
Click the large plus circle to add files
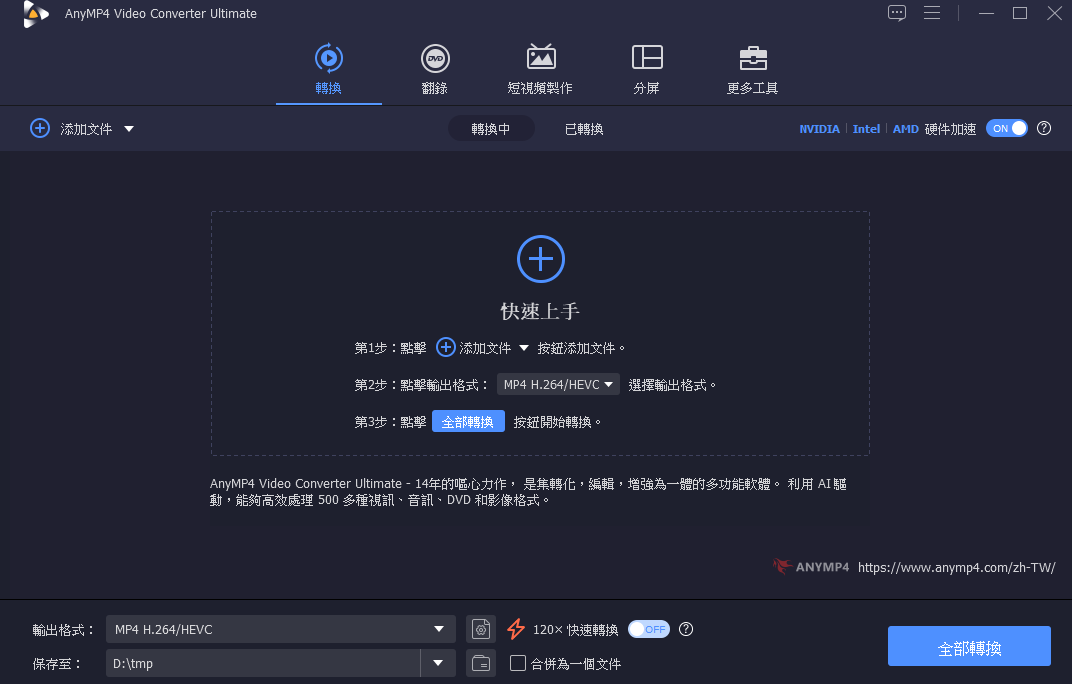pos(541,259)
